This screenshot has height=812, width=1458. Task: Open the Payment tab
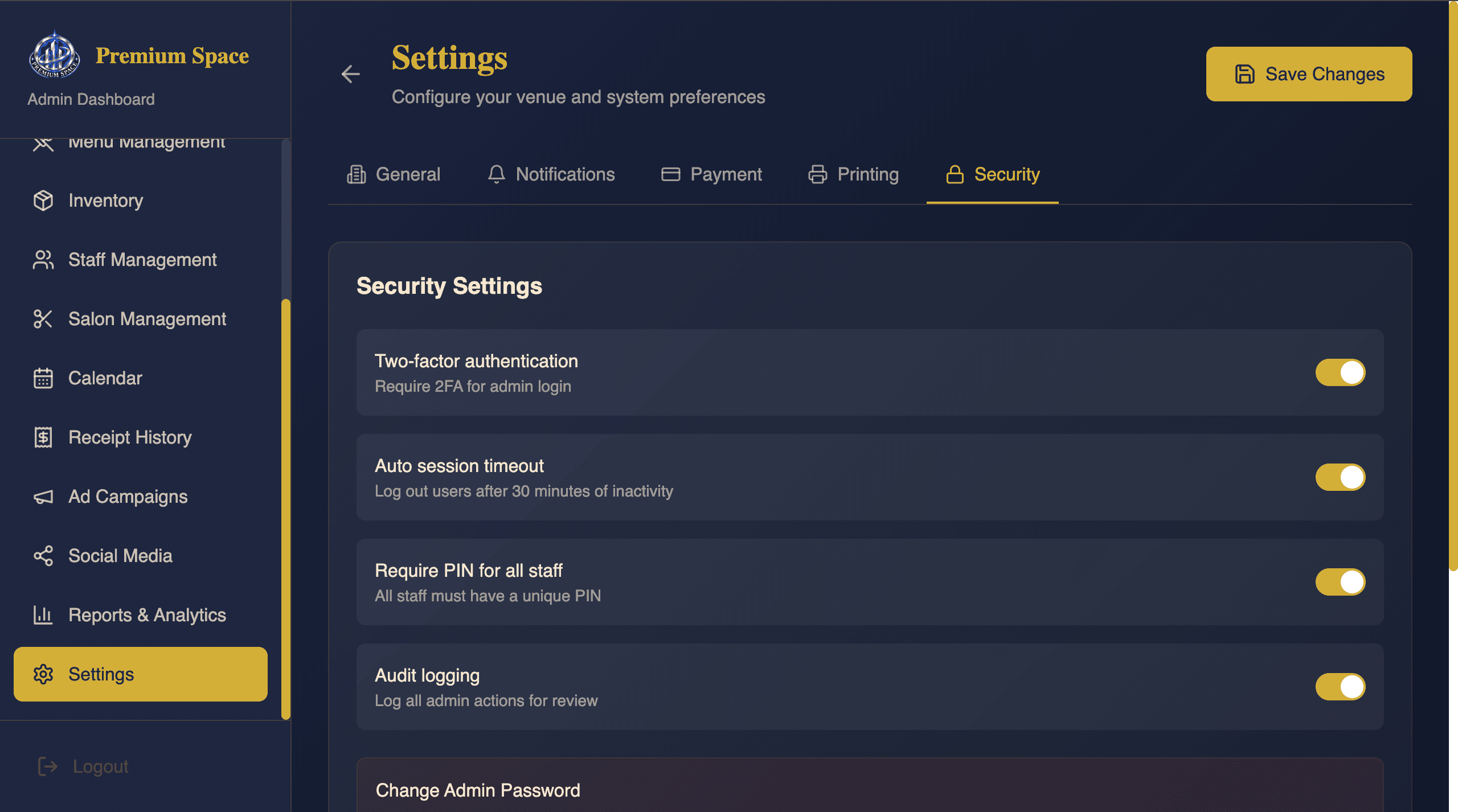pyautogui.click(x=711, y=174)
